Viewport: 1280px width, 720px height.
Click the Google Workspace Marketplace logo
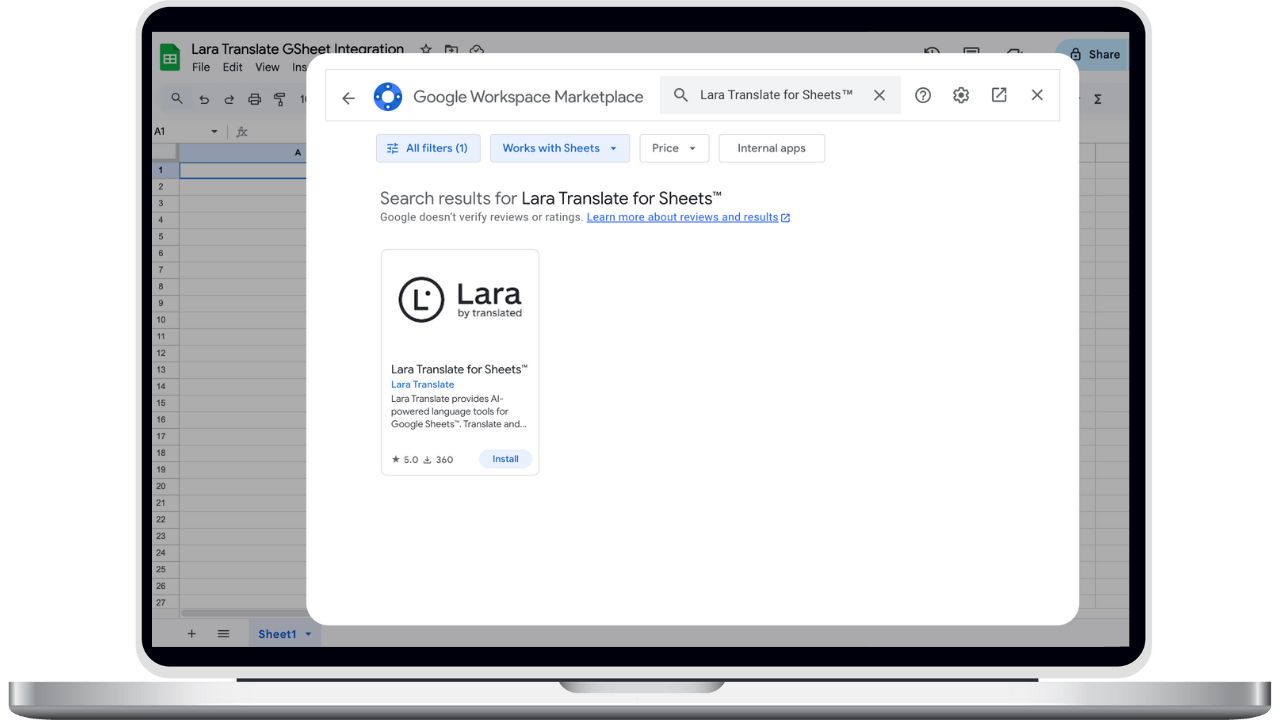click(x=388, y=96)
